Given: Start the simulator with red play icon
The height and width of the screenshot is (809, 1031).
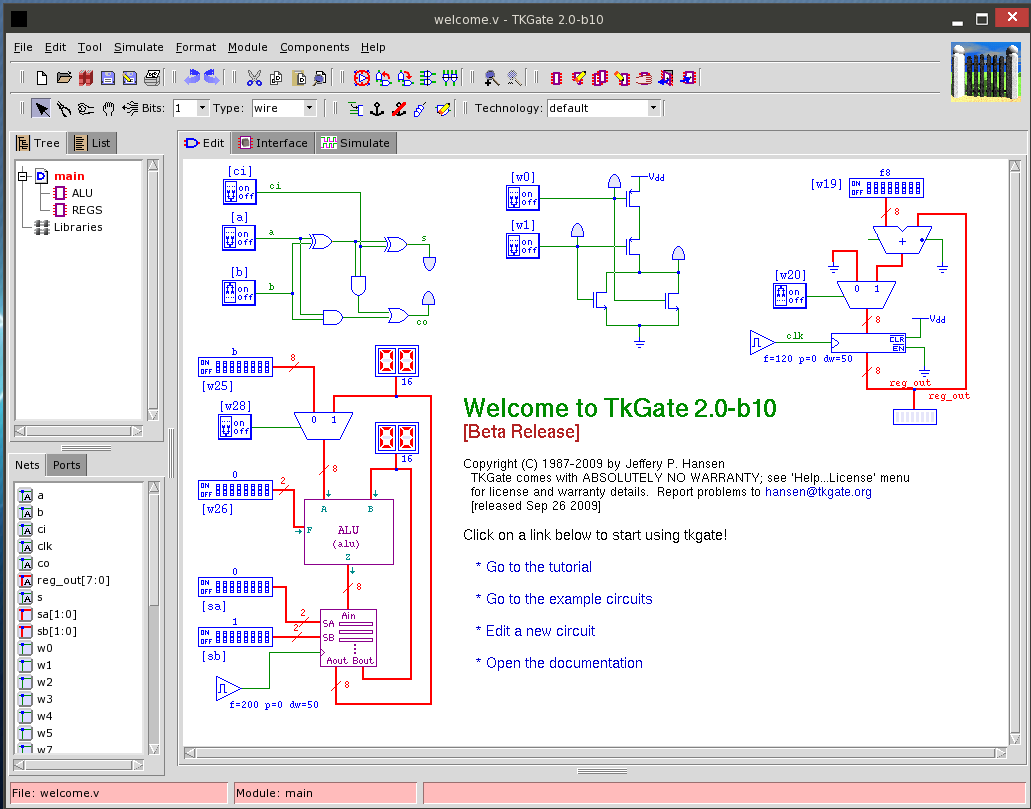Looking at the screenshot, I should tap(361, 78).
